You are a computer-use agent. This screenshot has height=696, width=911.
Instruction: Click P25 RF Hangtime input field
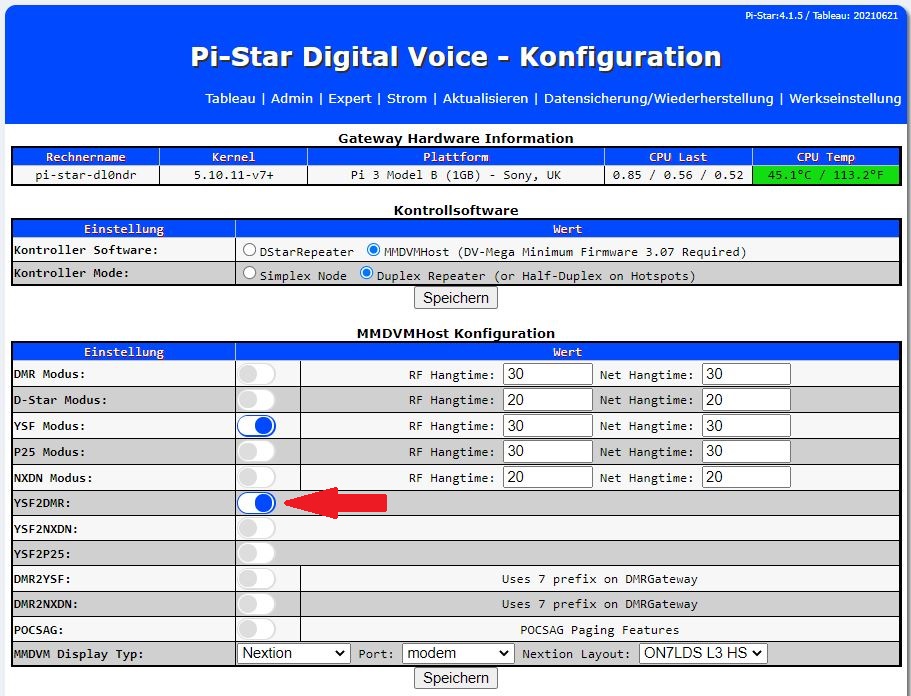[x=547, y=451]
